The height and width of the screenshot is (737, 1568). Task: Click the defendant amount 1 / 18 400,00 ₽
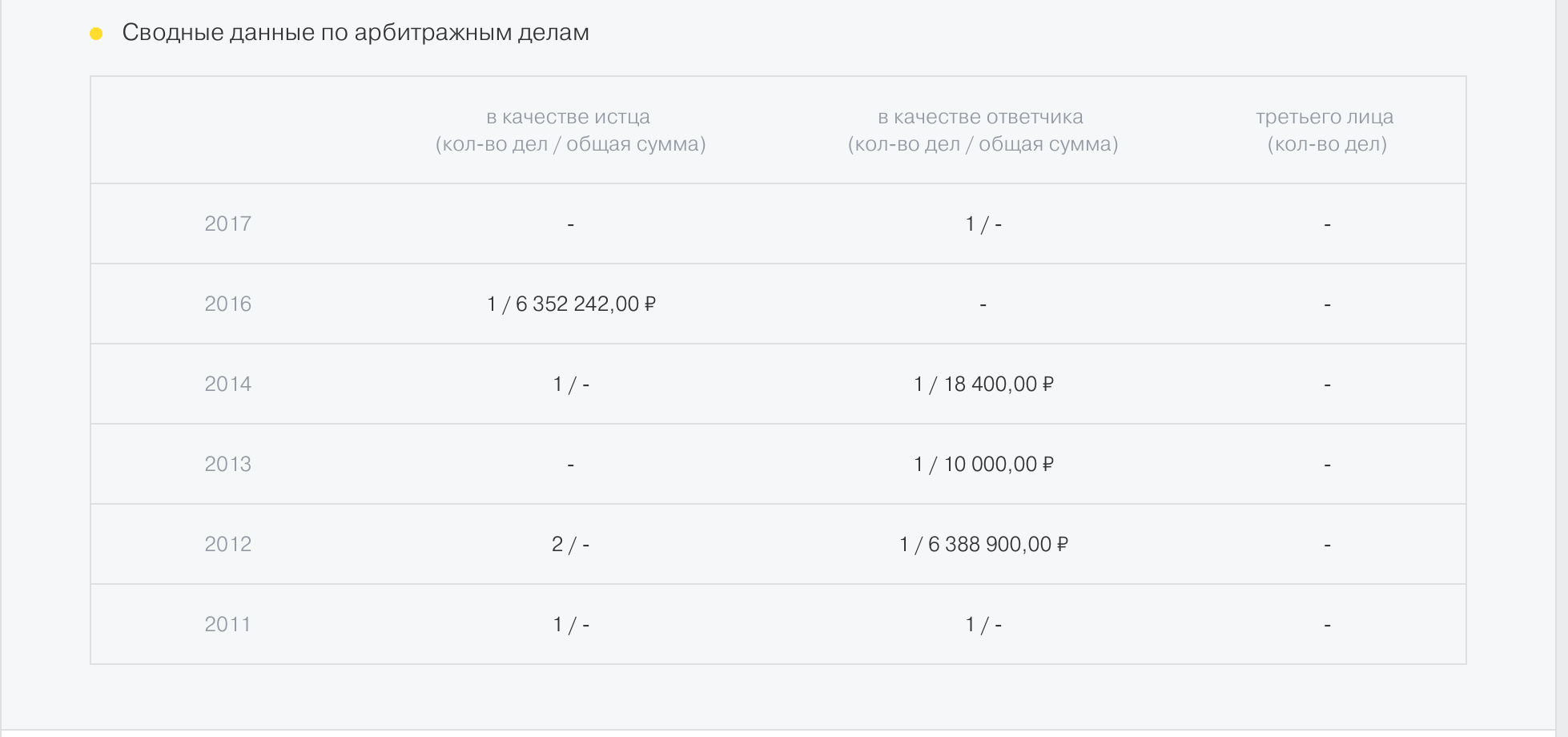point(983,384)
